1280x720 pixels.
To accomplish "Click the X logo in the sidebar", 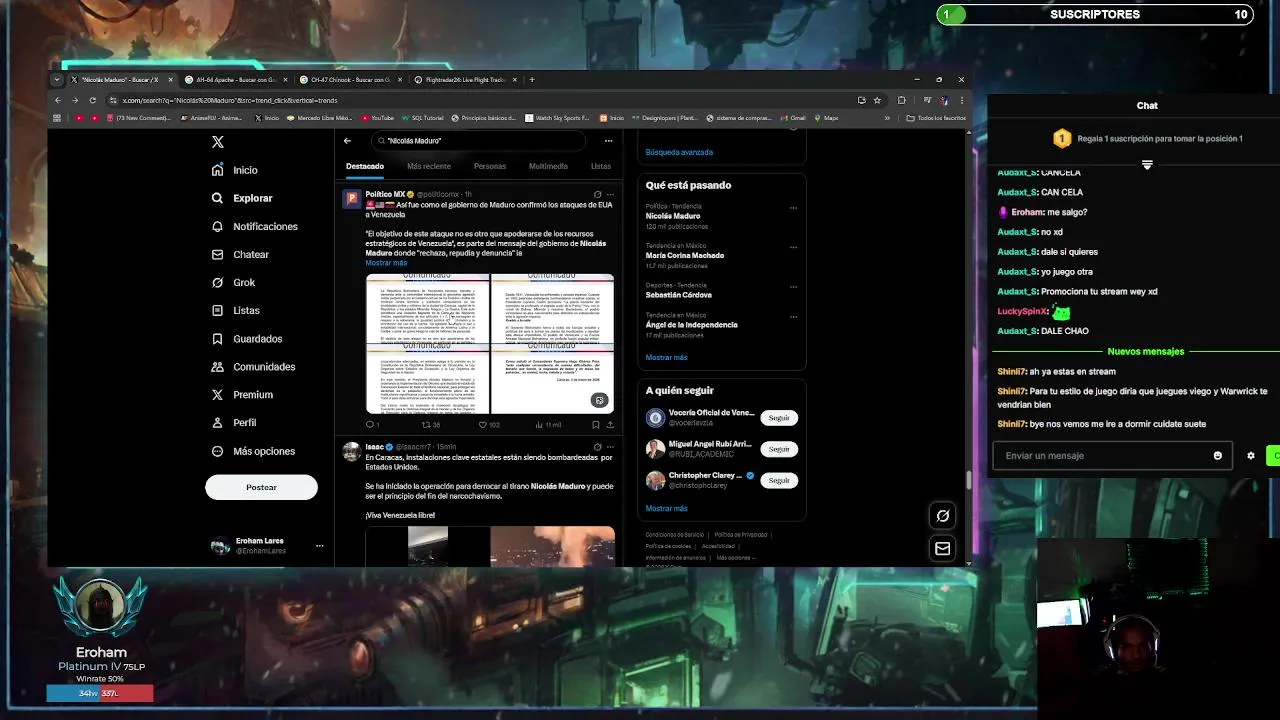I will point(217,142).
